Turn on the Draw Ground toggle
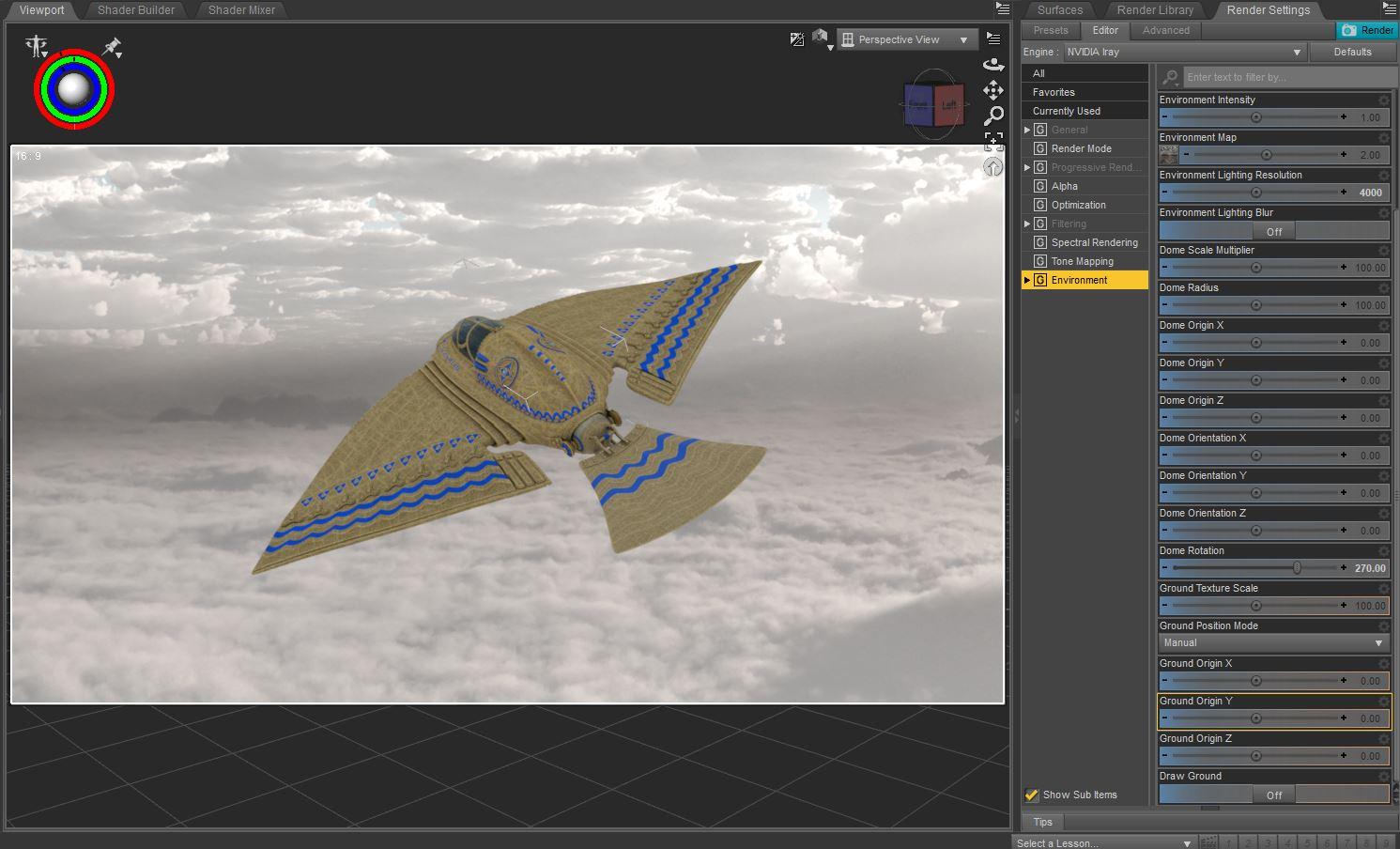The width and height of the screenshot is (1400, 849). 1273,795
